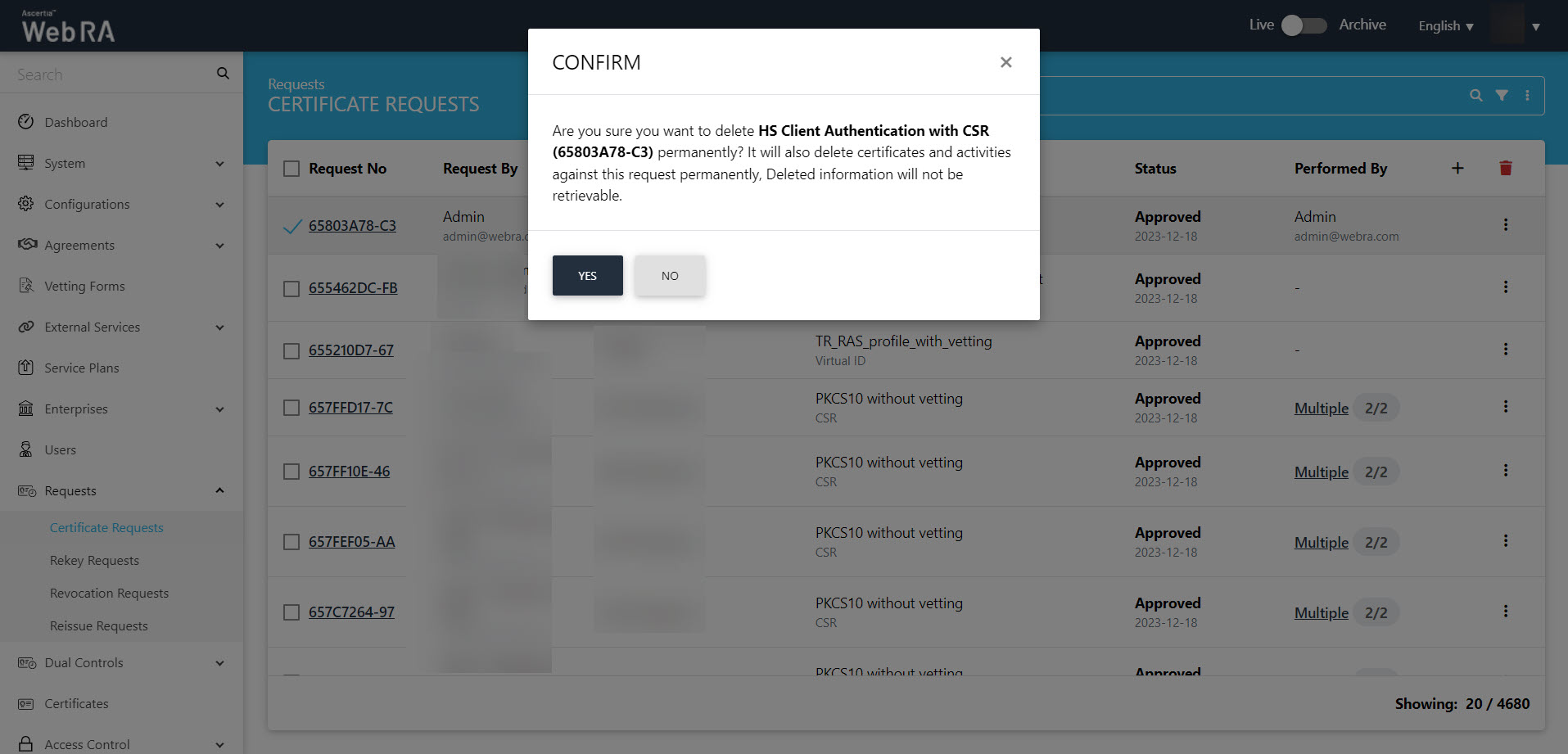Click the System icon in the sidebar
The image size is (1568, 754).
point(26,163)
